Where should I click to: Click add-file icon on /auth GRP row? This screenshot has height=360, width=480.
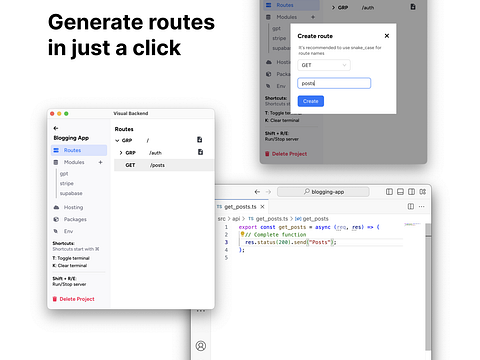[200, 152]
